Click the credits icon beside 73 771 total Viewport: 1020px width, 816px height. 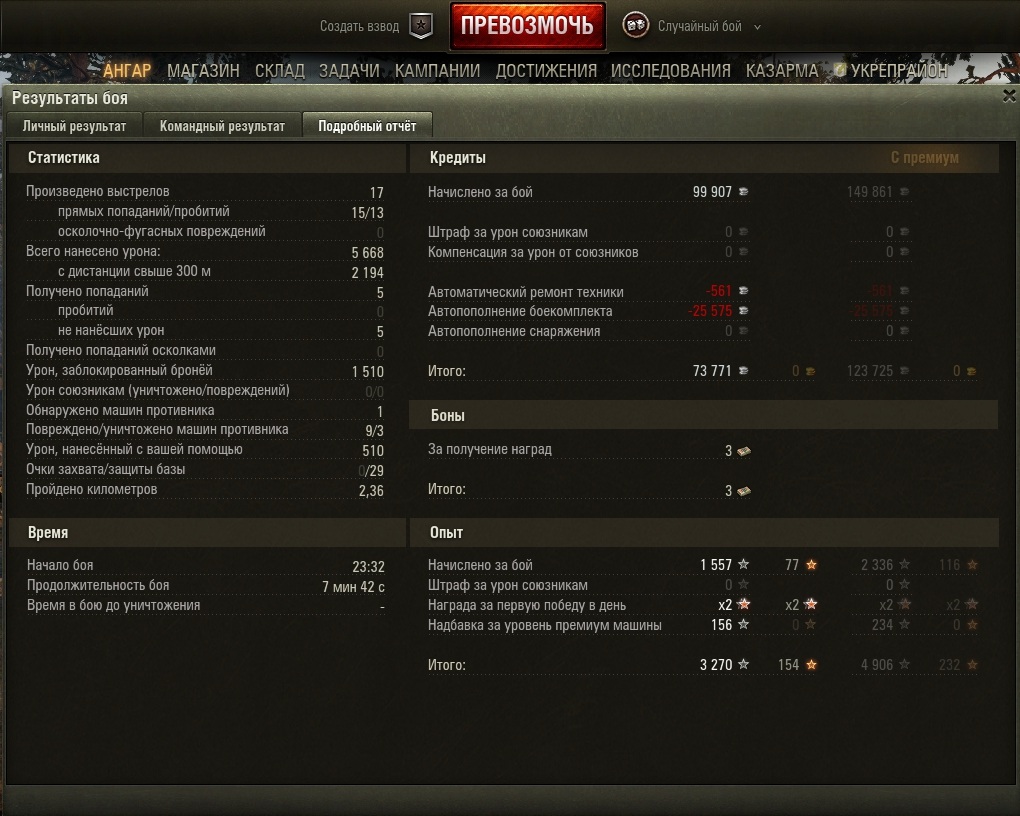(x=744, y=371)
